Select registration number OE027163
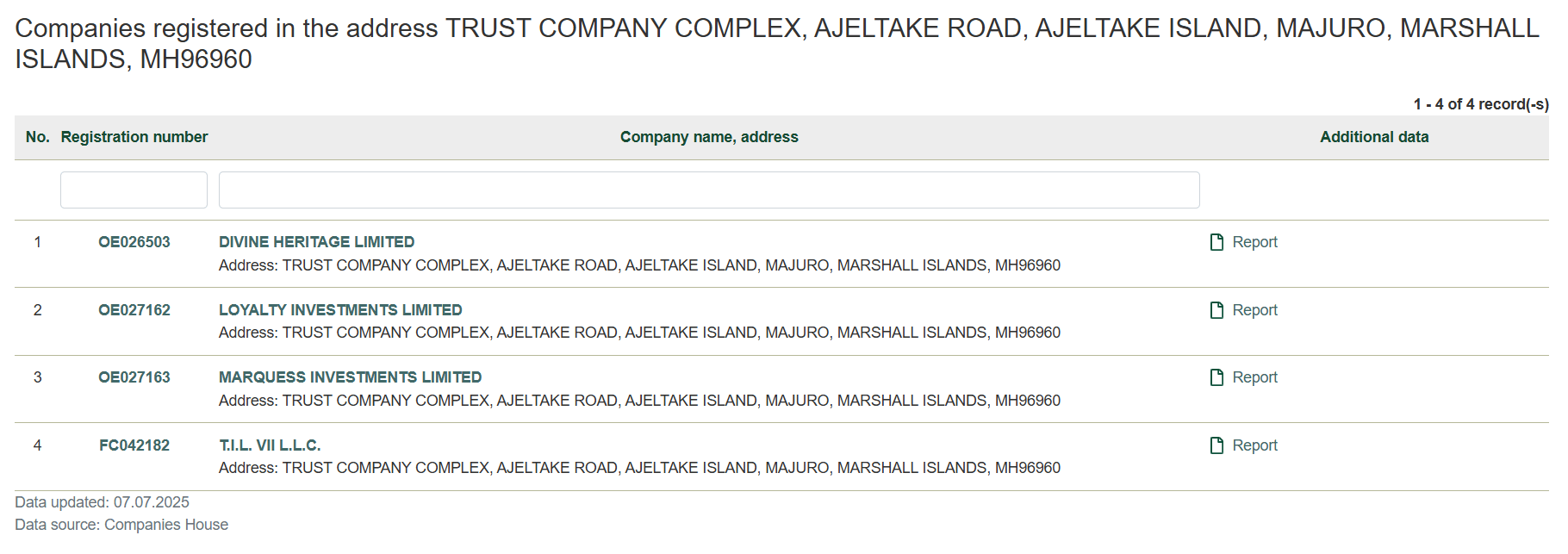1568x554 pixels. click(134, 377)
